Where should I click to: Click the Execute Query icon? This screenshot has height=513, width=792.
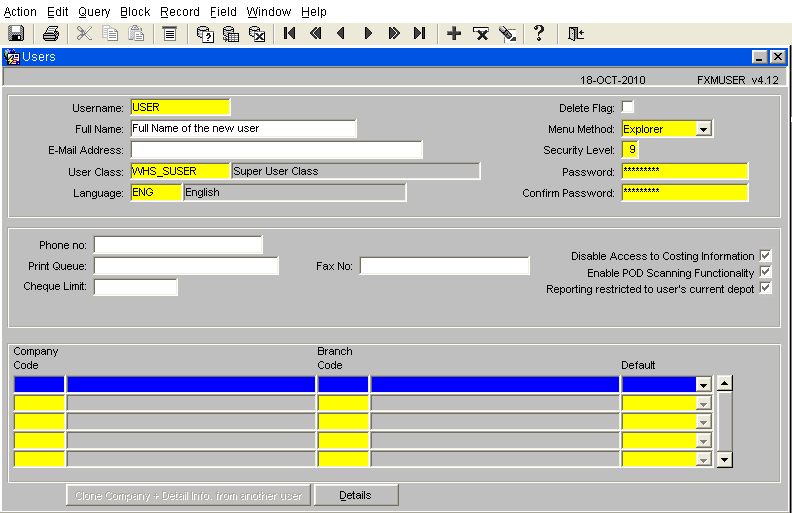click(x=231, y=33)
